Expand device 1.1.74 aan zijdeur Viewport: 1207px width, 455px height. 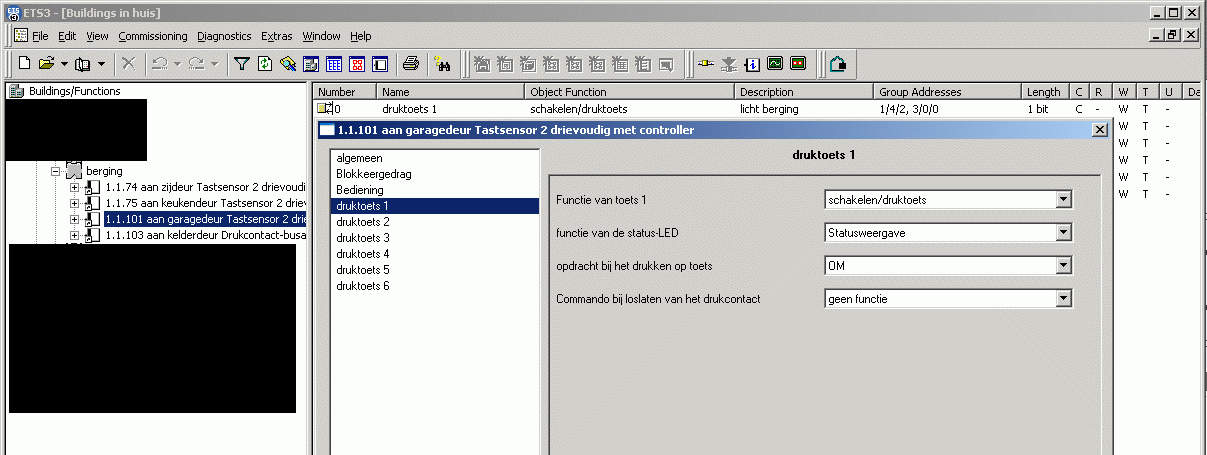point(75,188)
